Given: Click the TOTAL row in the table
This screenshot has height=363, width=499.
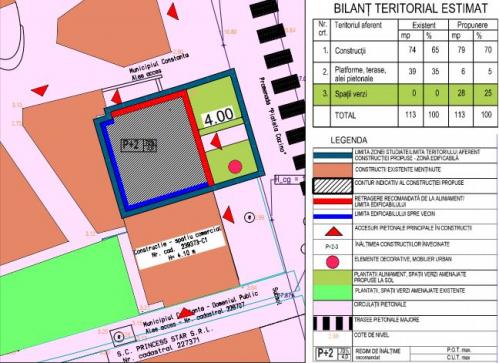Looking at the screenshot, I should (x=405, y=116).
